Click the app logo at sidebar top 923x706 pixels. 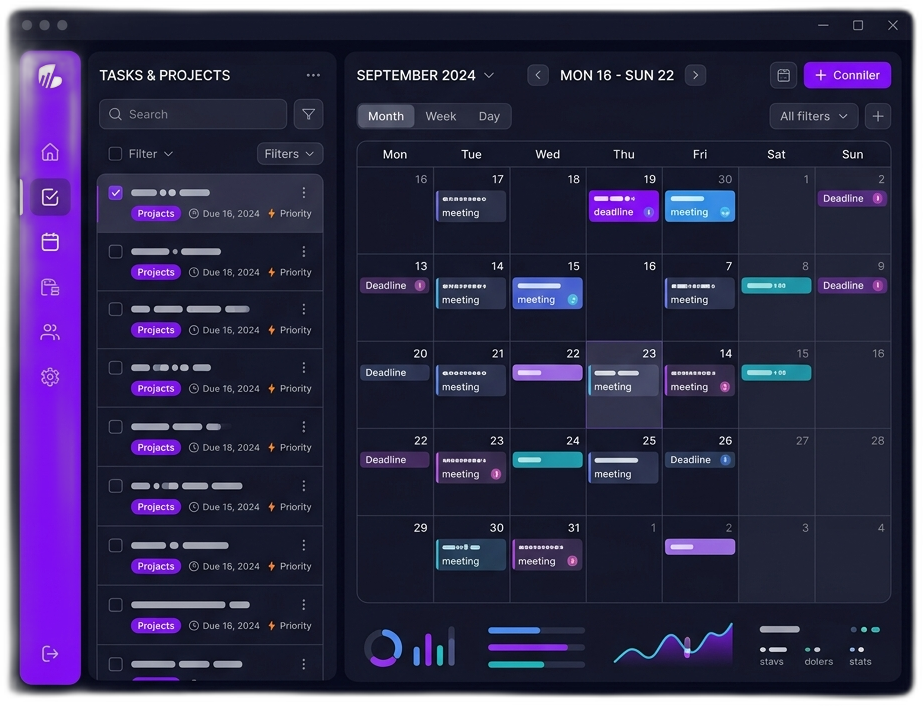click(x=50, y=76)
